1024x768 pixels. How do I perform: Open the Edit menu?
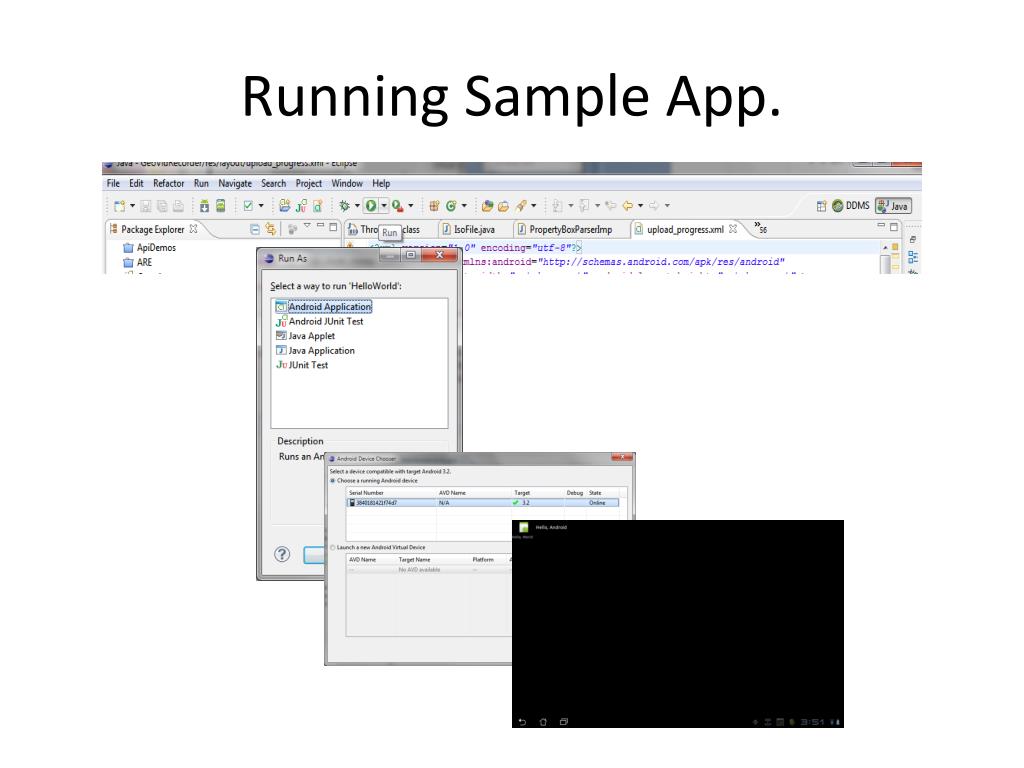(136, 184)
